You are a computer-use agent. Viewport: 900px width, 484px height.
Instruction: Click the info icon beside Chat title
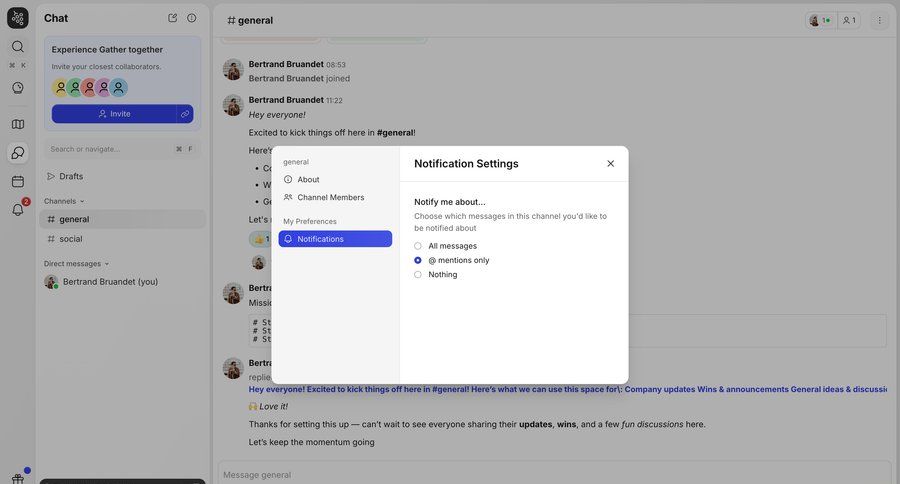coord(192,18)
